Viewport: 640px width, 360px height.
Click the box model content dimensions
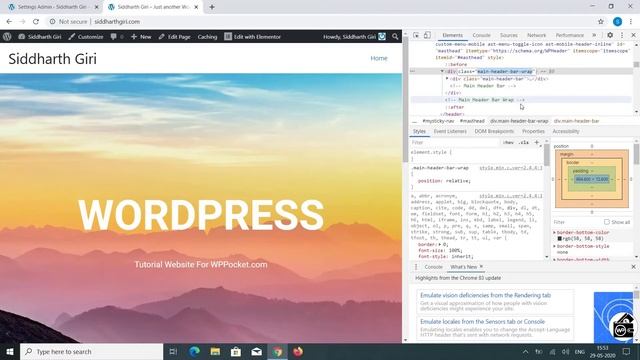[x=591, y=179]
